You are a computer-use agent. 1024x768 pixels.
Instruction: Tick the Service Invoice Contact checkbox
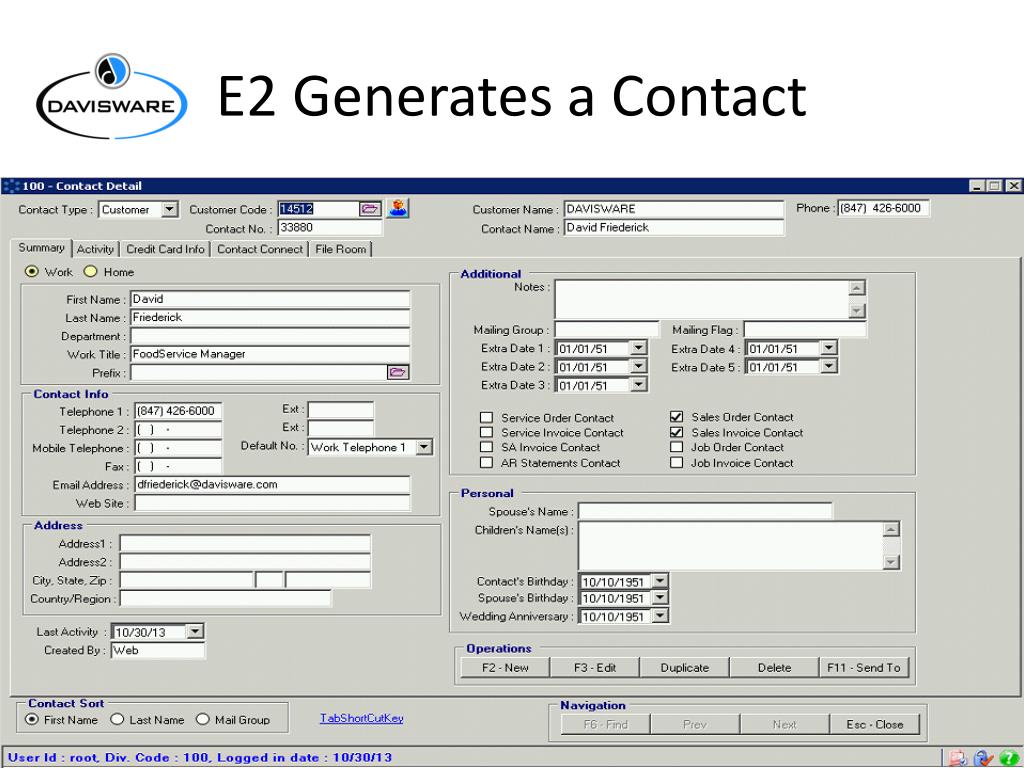[x=486, y=432]
